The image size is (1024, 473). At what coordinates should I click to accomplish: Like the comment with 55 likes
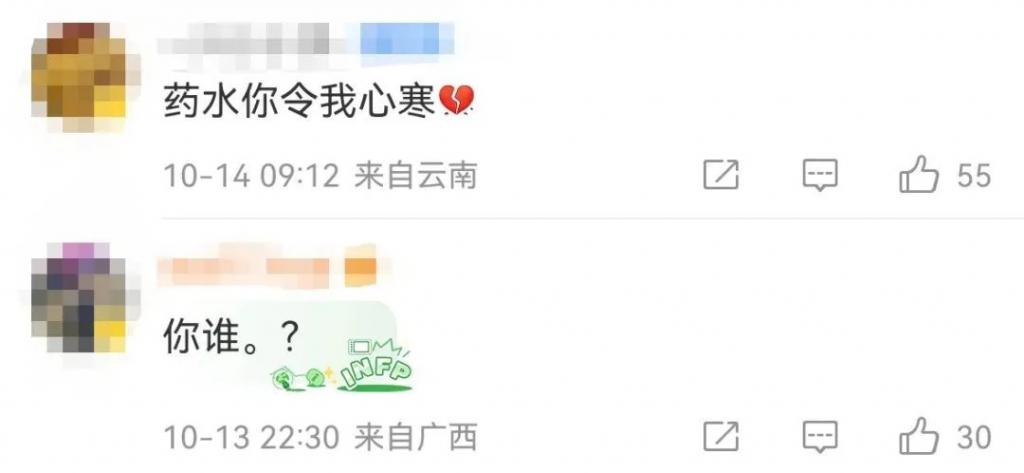pyautogui.click(x=919, y=174)
